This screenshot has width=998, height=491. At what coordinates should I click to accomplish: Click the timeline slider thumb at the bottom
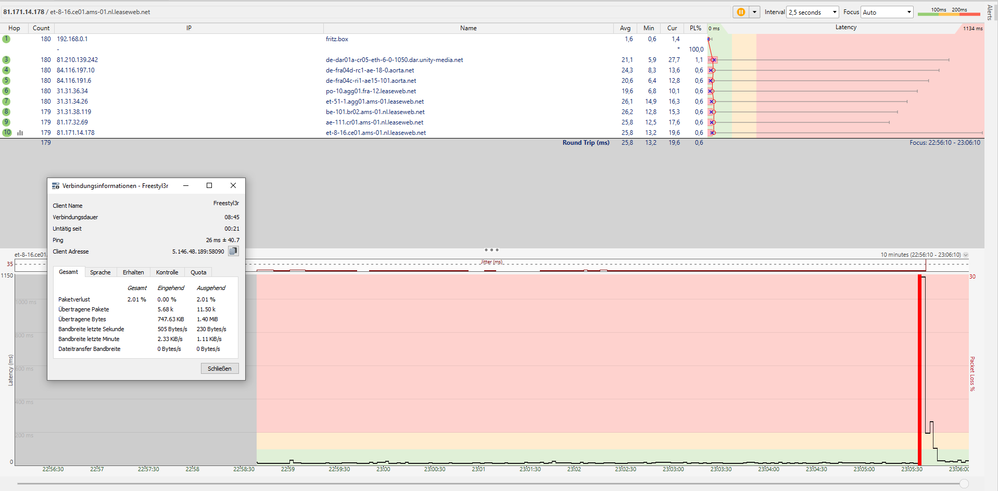pyautogui.click(x=964, y=484)
